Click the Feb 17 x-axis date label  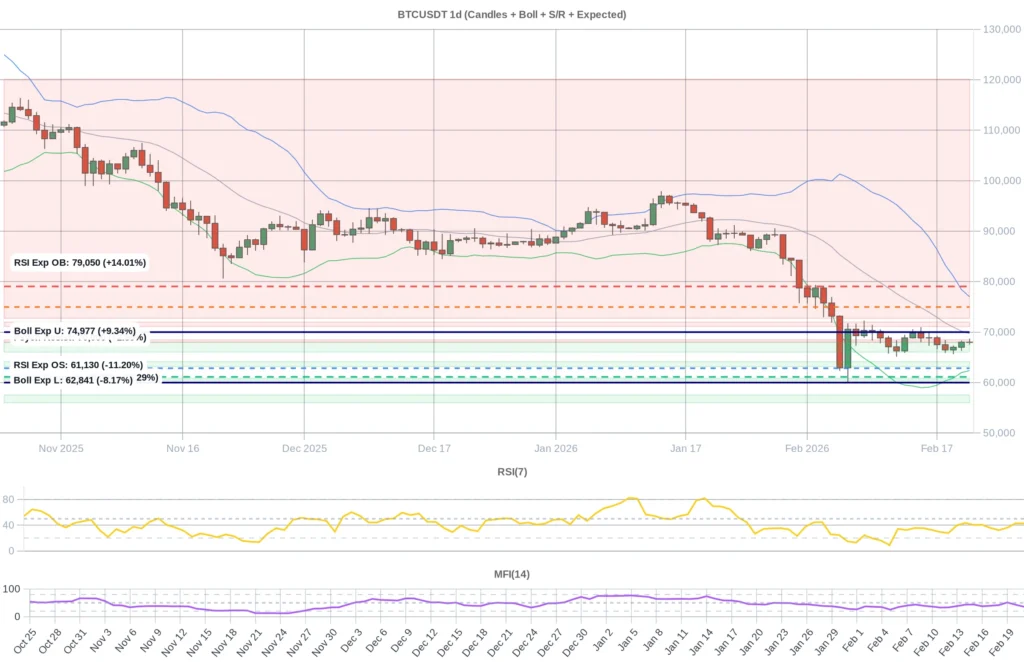coord(937,448)
